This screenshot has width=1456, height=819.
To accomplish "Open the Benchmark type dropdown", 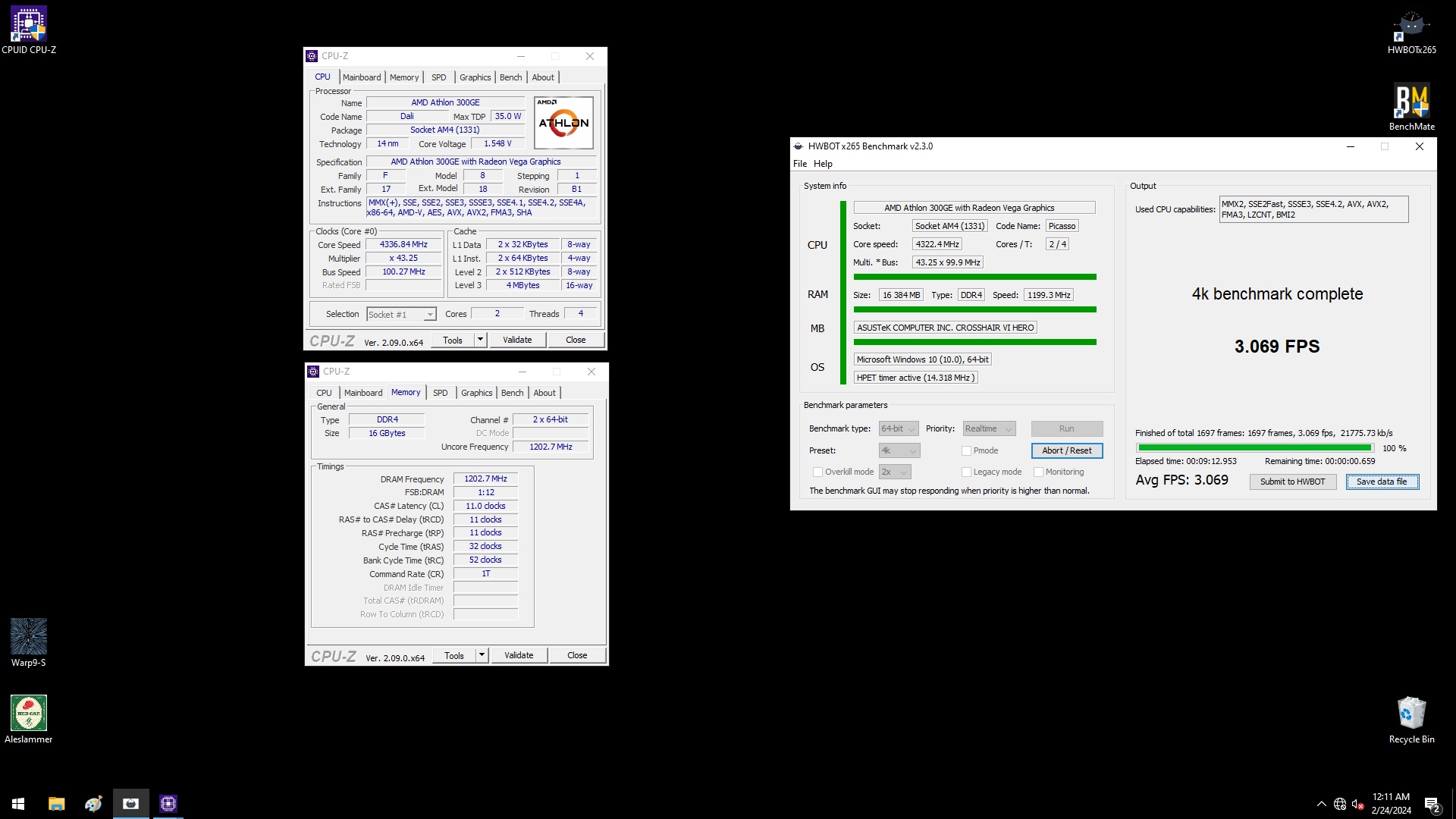I will (x=899, y=429).
